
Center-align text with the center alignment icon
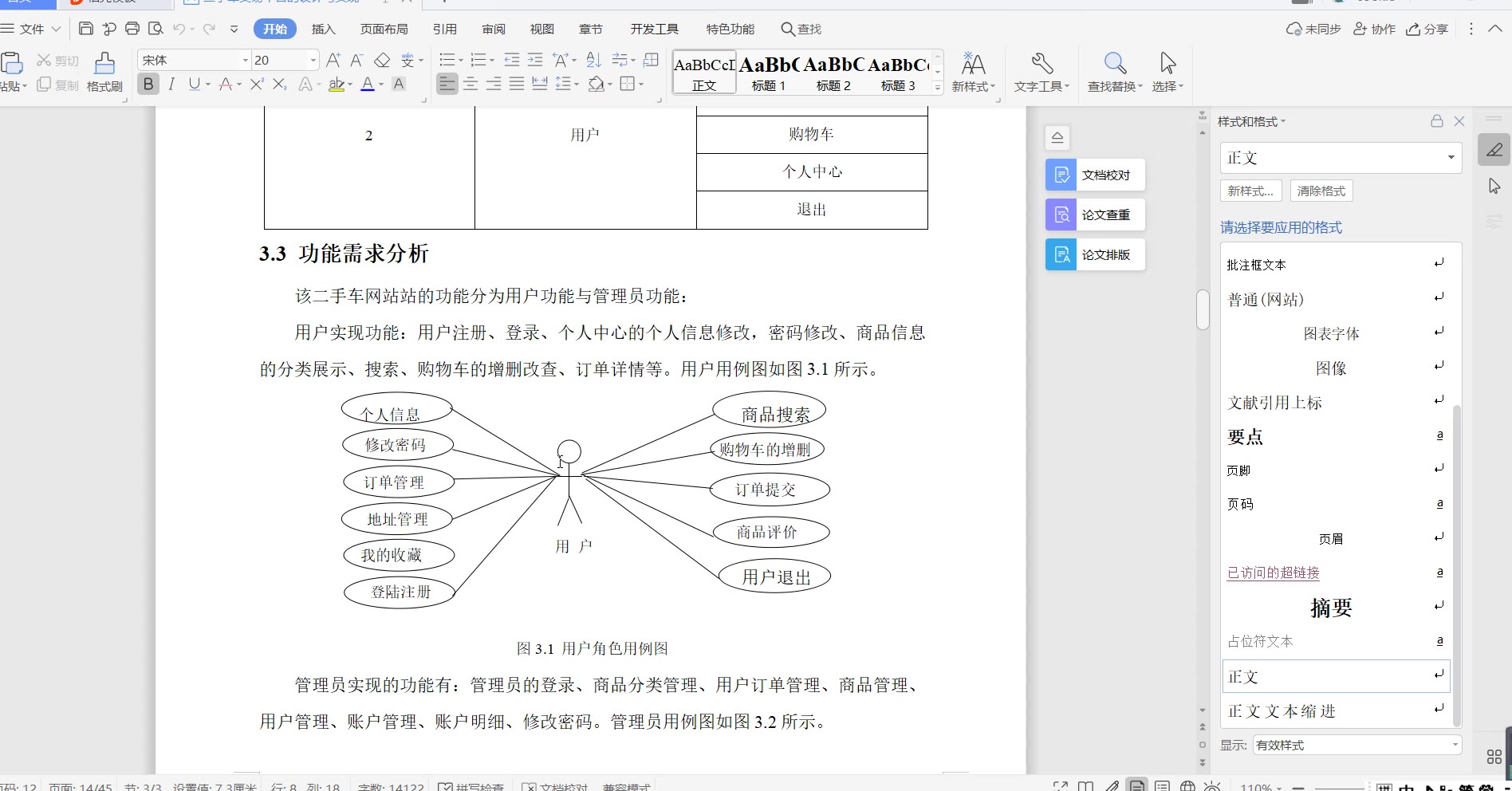[x=471, y=84]
